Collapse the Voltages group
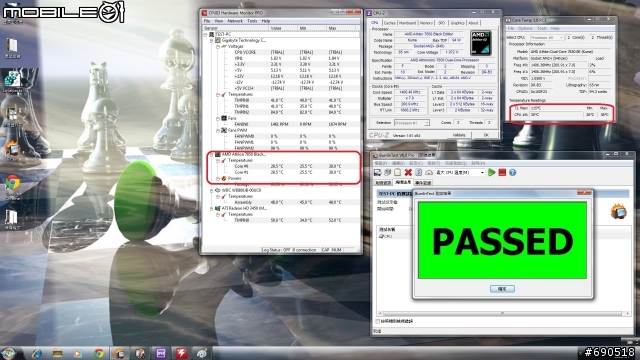This screenshot has height=360, width=640. [218, 47]
